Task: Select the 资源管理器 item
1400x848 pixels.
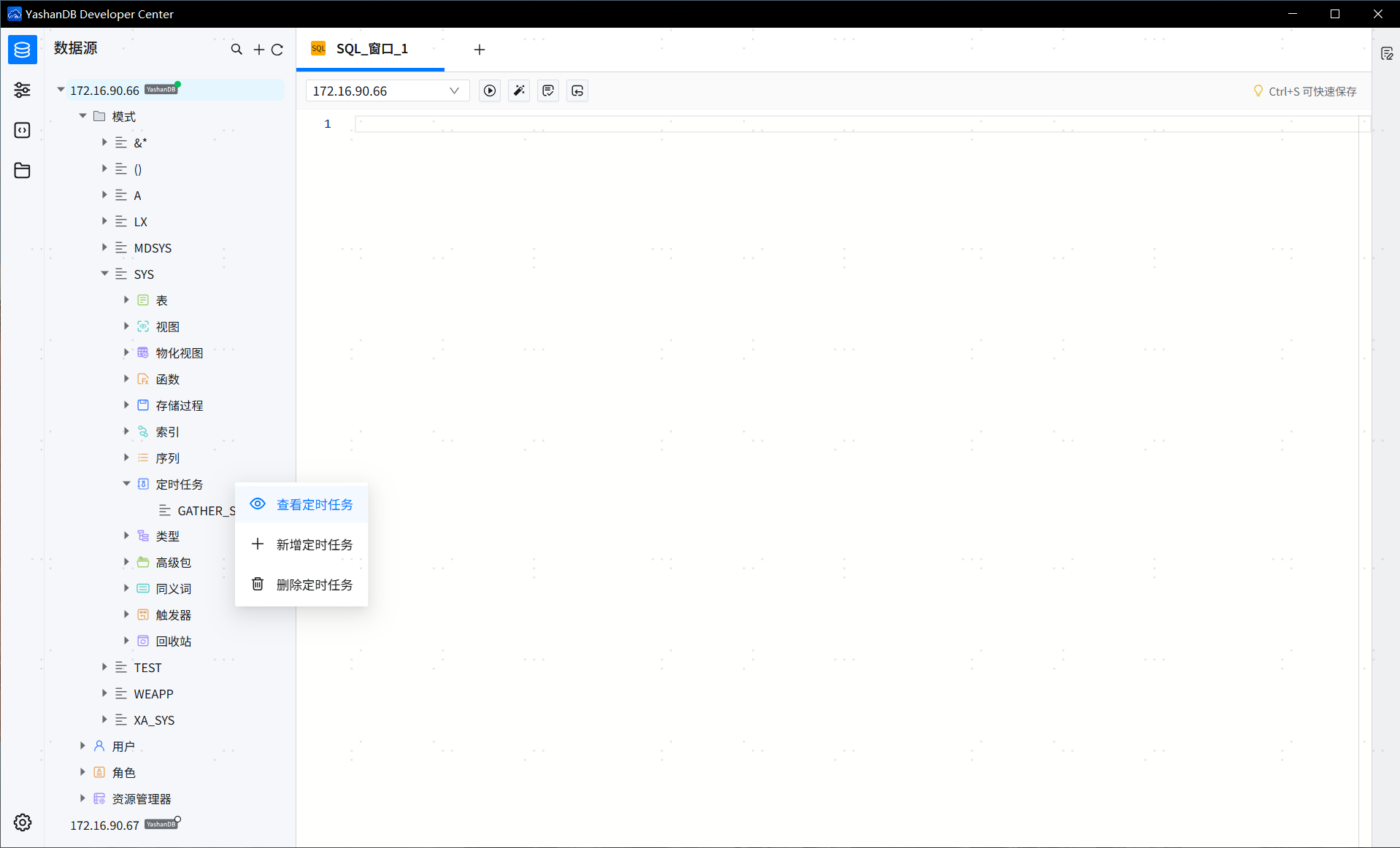Action: click(x=141, y=799)
